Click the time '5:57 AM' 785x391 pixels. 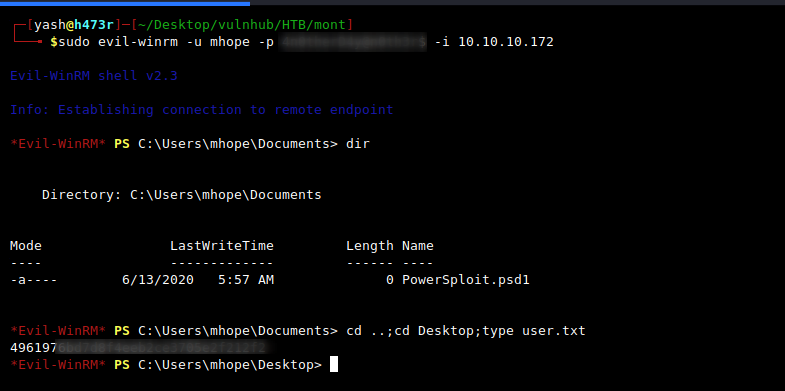pos(246,280)
